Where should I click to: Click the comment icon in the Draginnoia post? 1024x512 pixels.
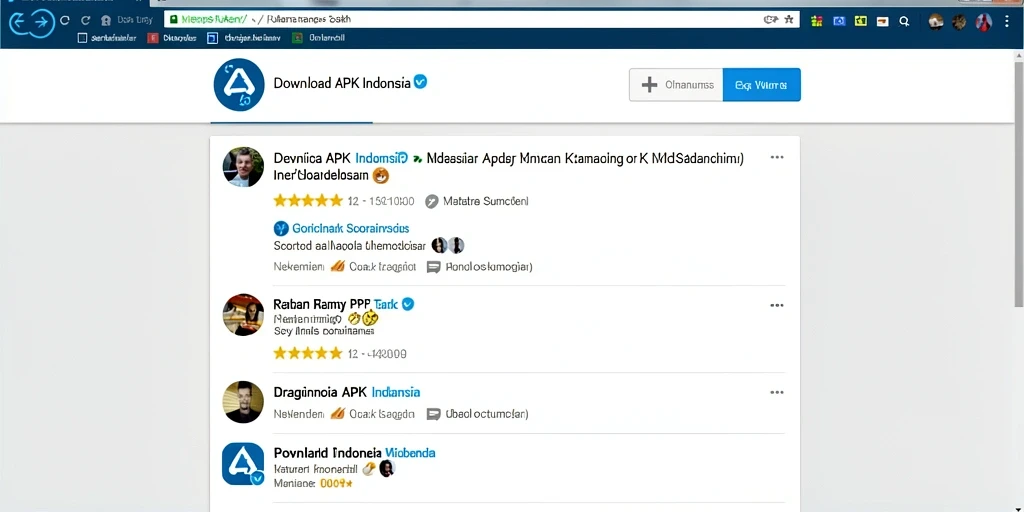pyautogui.click(x=434, y=414)
